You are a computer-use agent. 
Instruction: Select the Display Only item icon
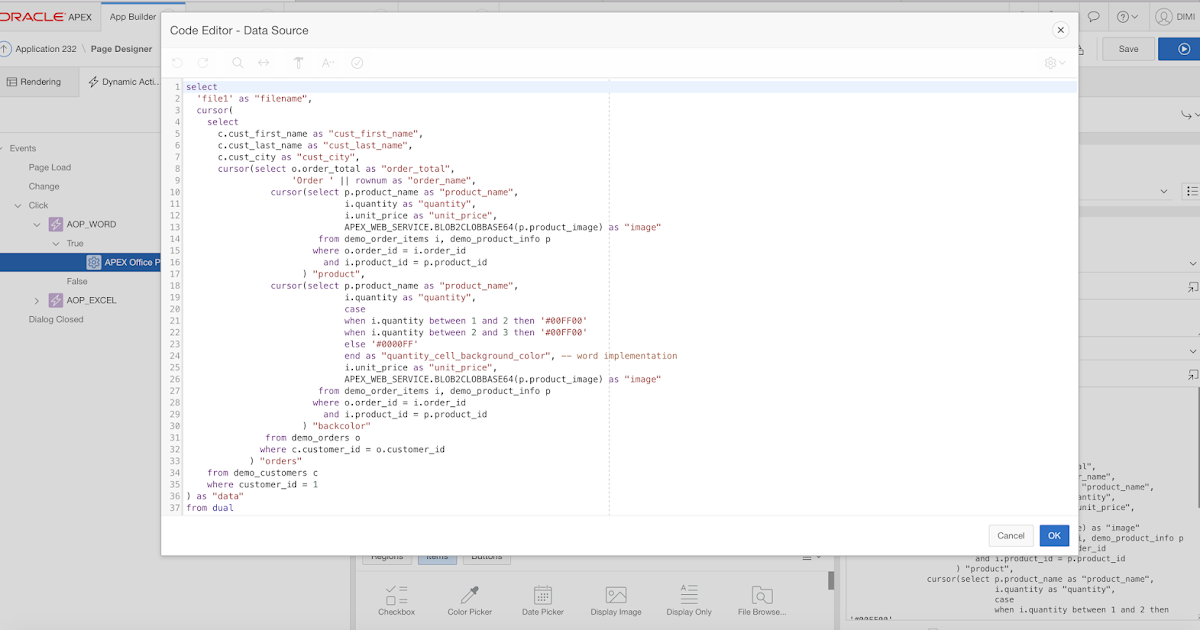(x=688, y=594)
